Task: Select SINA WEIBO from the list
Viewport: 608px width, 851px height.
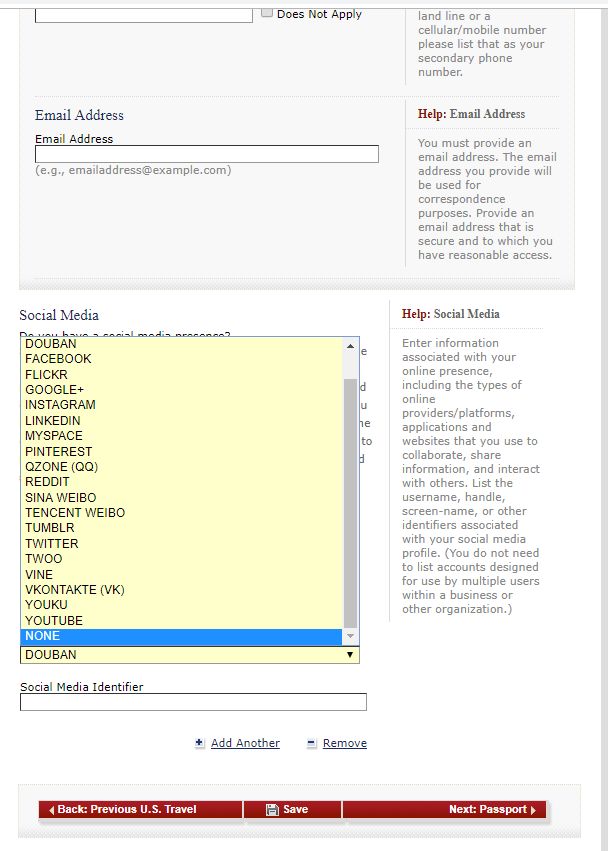Action: [x=181, y=498]
